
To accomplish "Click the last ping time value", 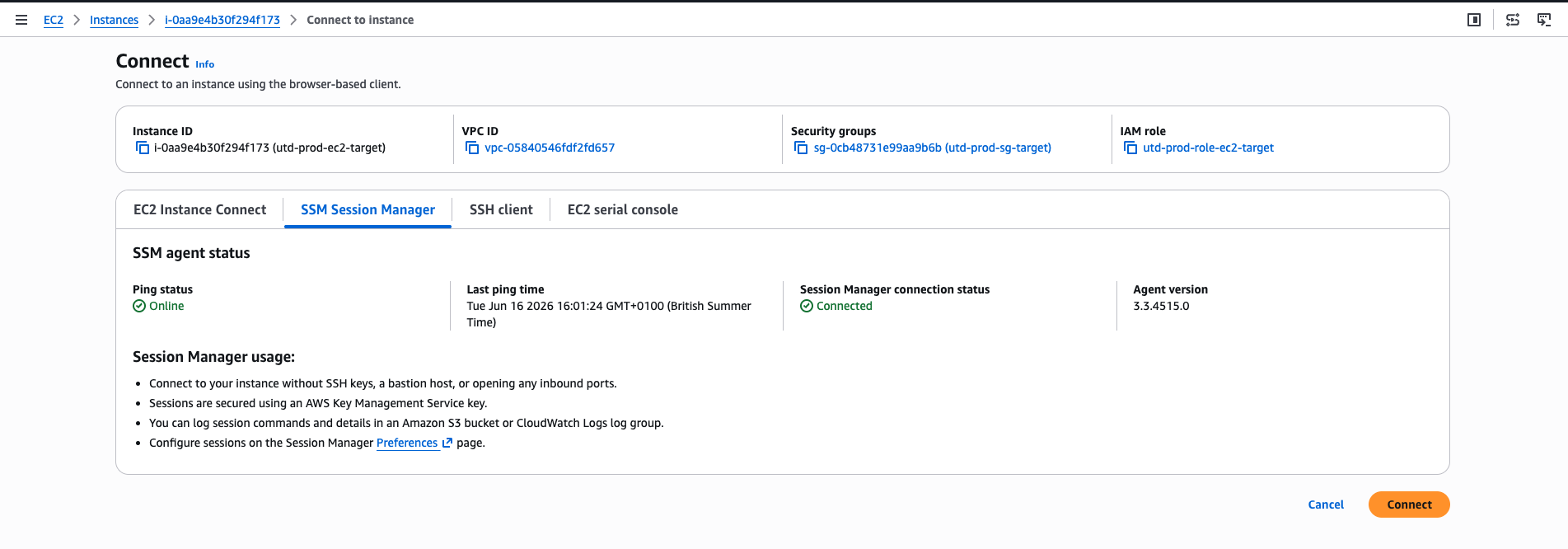I will click(x=609, y=314).
